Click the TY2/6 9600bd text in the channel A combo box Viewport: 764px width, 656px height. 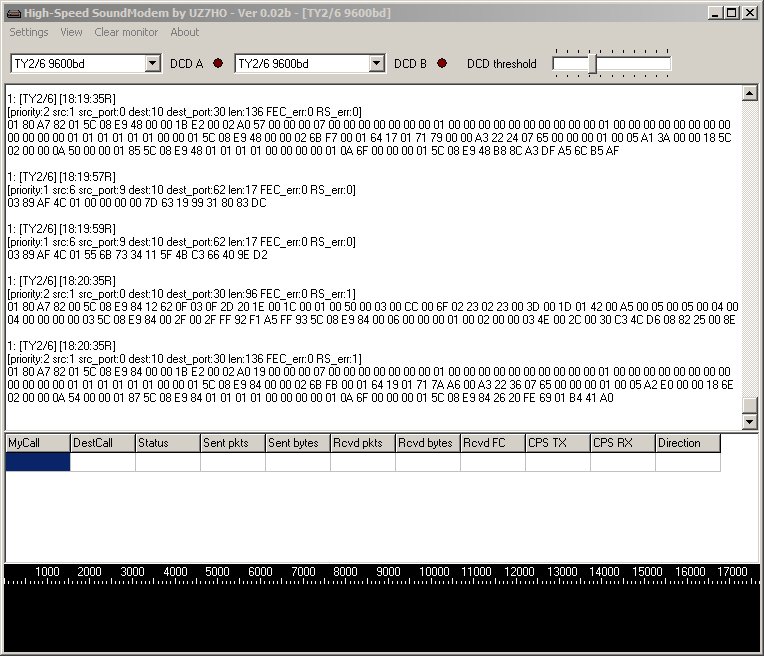pos(49,64)
